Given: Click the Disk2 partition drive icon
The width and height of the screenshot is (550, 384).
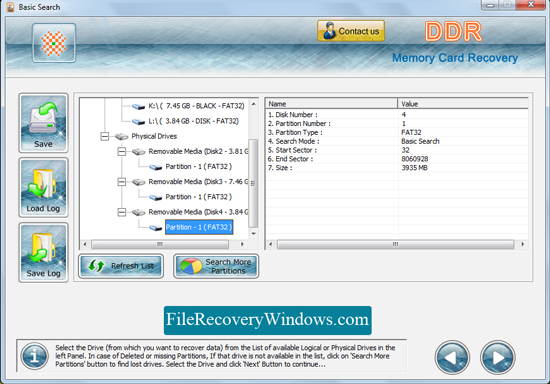Looking at the screenshot, I should click(x=155, y=167).
